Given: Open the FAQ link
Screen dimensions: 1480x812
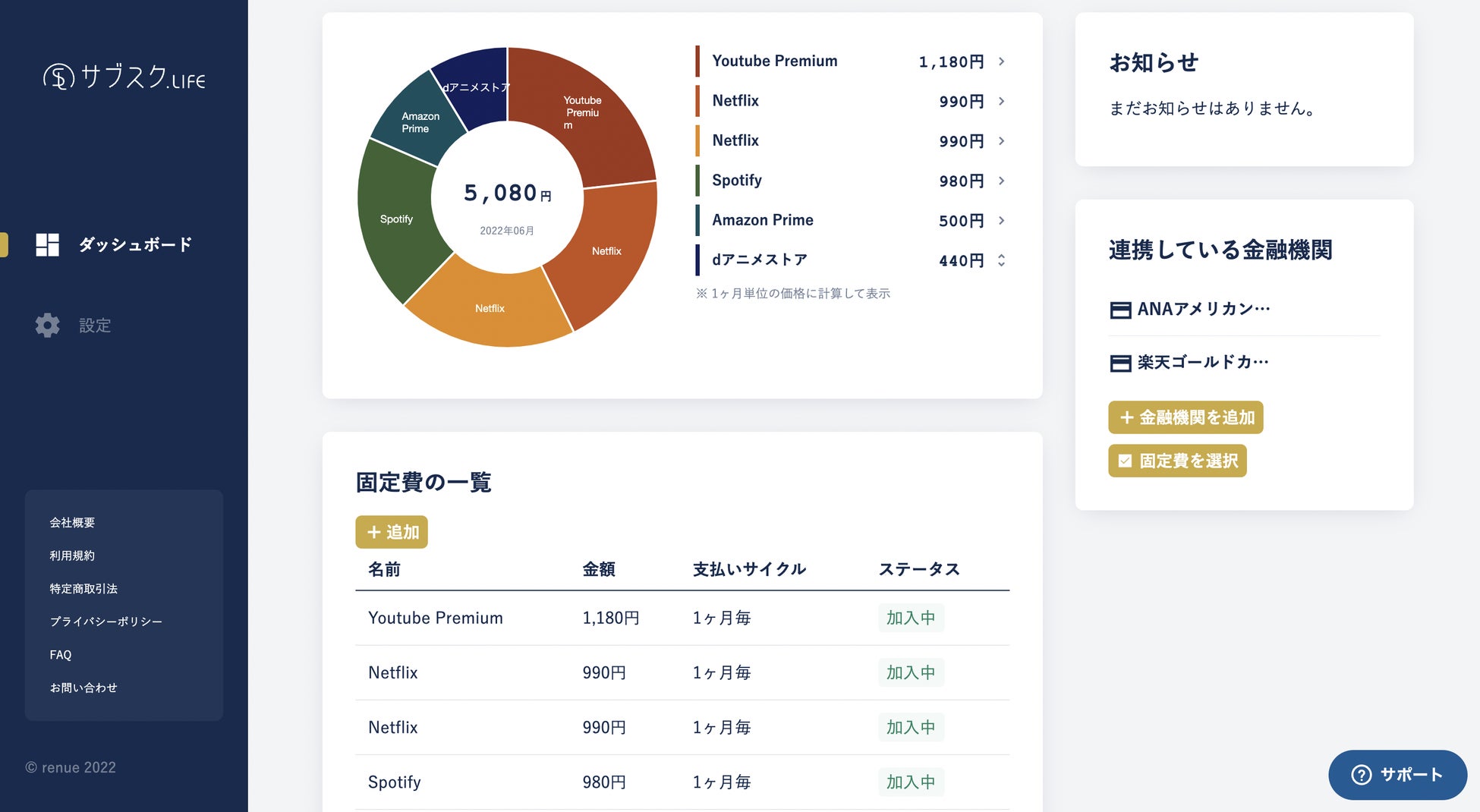Looking at the screenshot, I should [61, 655].
